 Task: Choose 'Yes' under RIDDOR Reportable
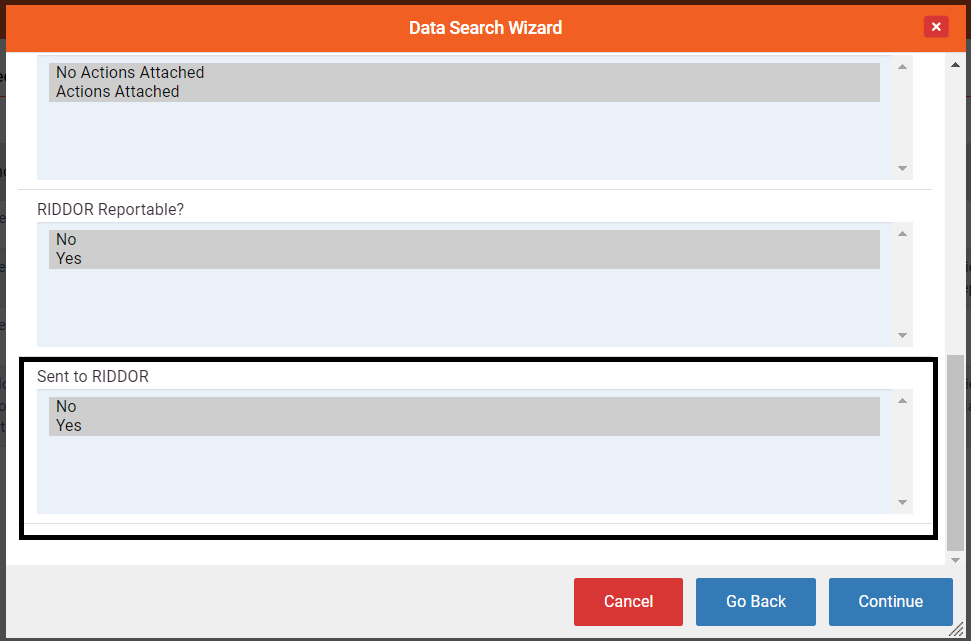click(x=67, y=258)
